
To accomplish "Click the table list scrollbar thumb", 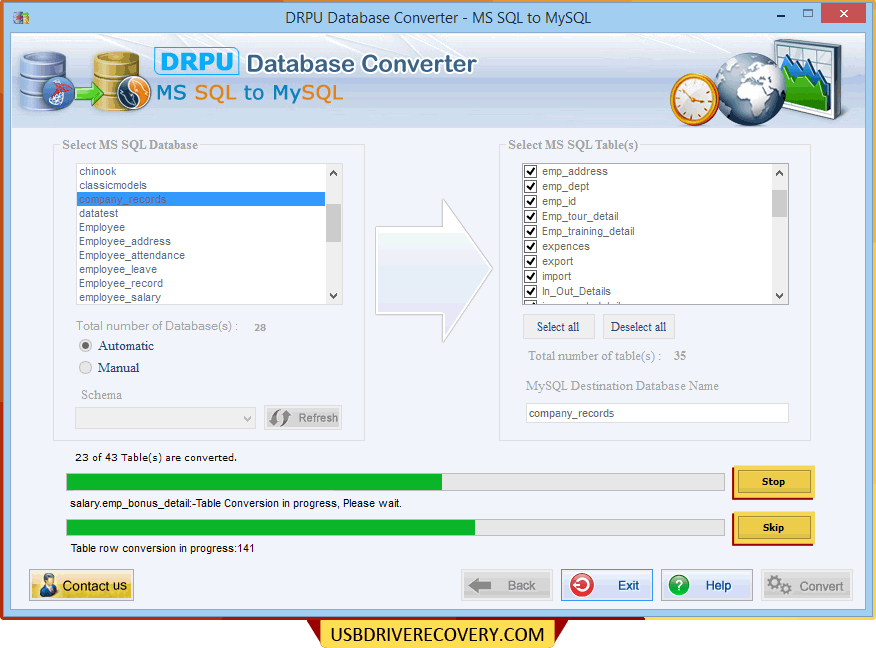I will pos(779,203).
